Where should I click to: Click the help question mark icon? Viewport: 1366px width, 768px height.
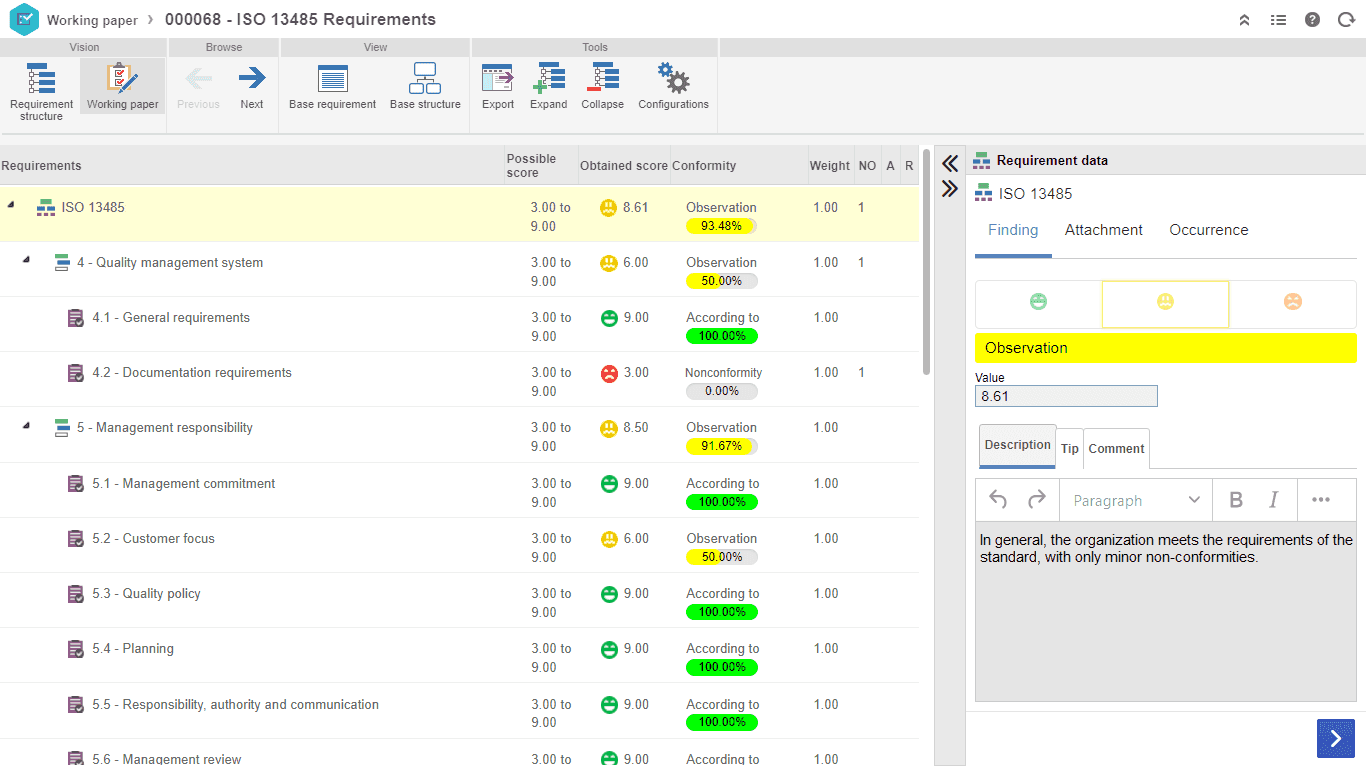point(1312,19)
